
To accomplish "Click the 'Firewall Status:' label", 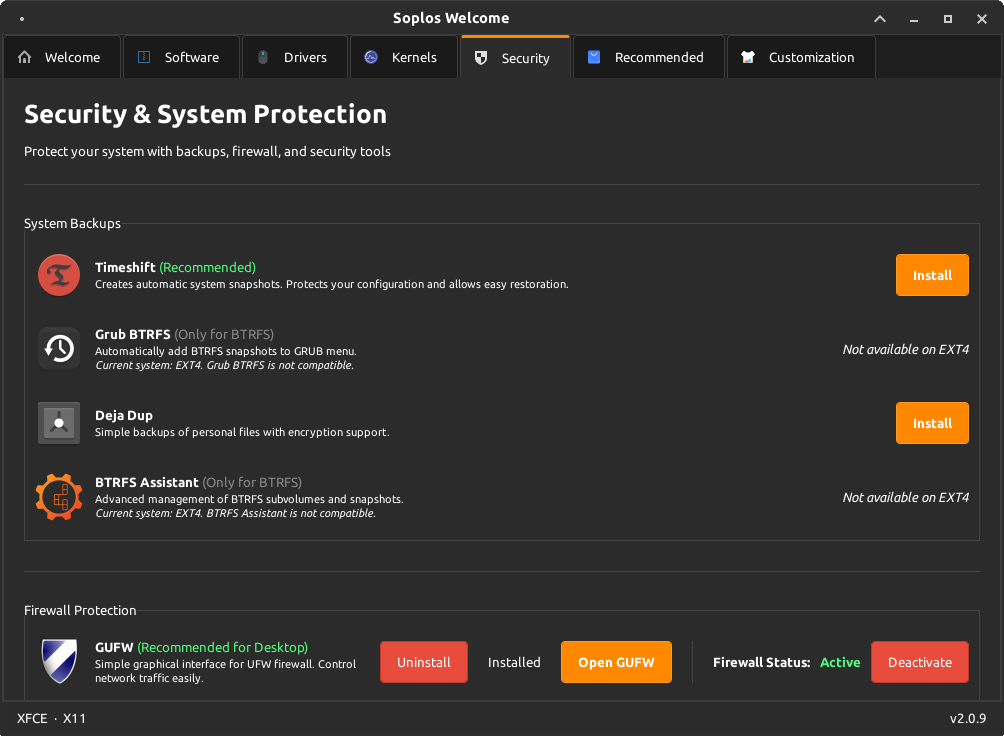I will click(762, 662).
